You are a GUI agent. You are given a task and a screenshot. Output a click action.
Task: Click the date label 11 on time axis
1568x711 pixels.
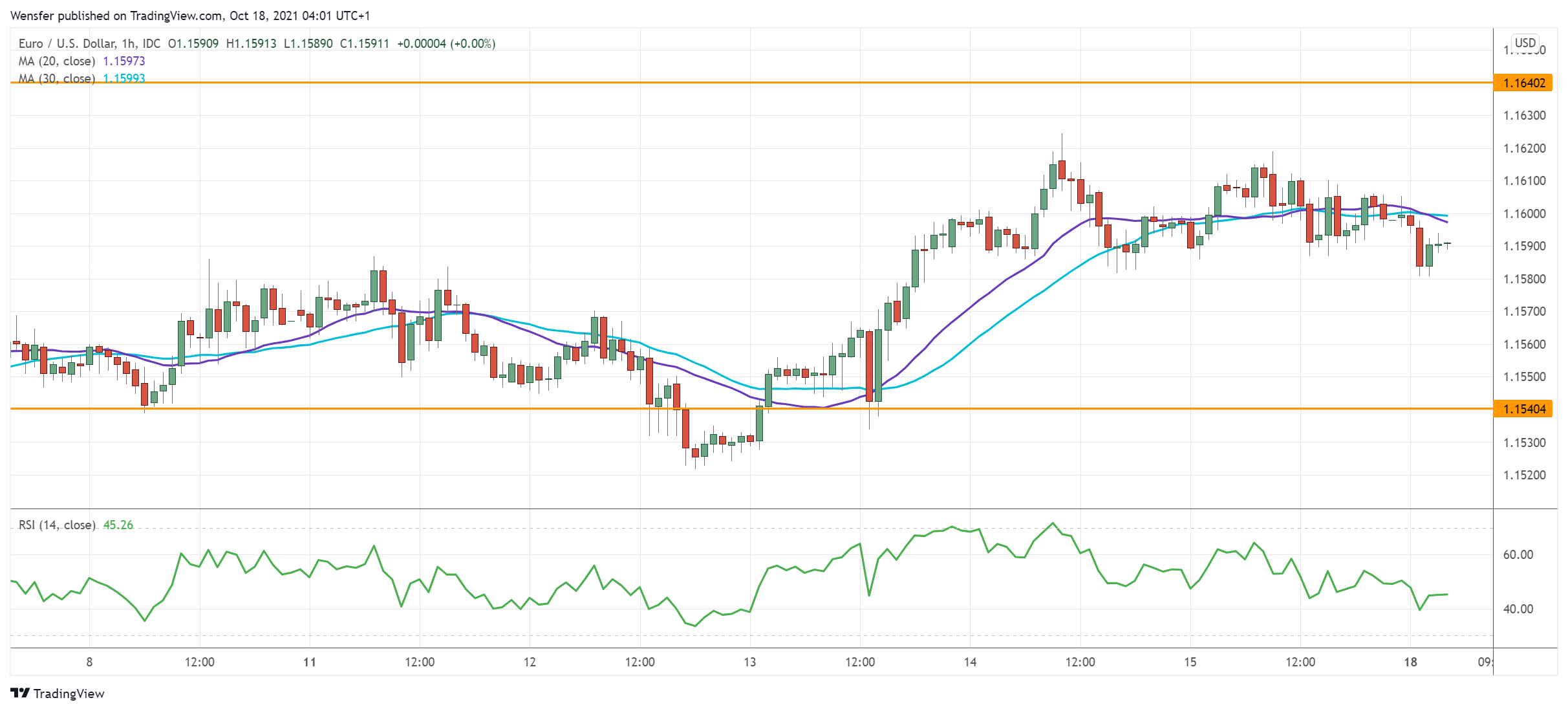pos(310,662)
